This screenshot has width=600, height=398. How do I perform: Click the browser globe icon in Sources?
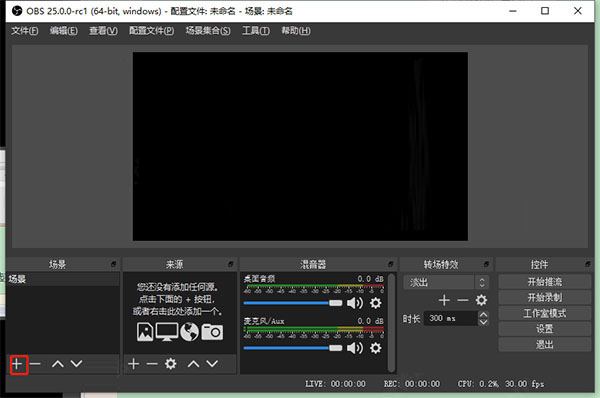point(189,332)
